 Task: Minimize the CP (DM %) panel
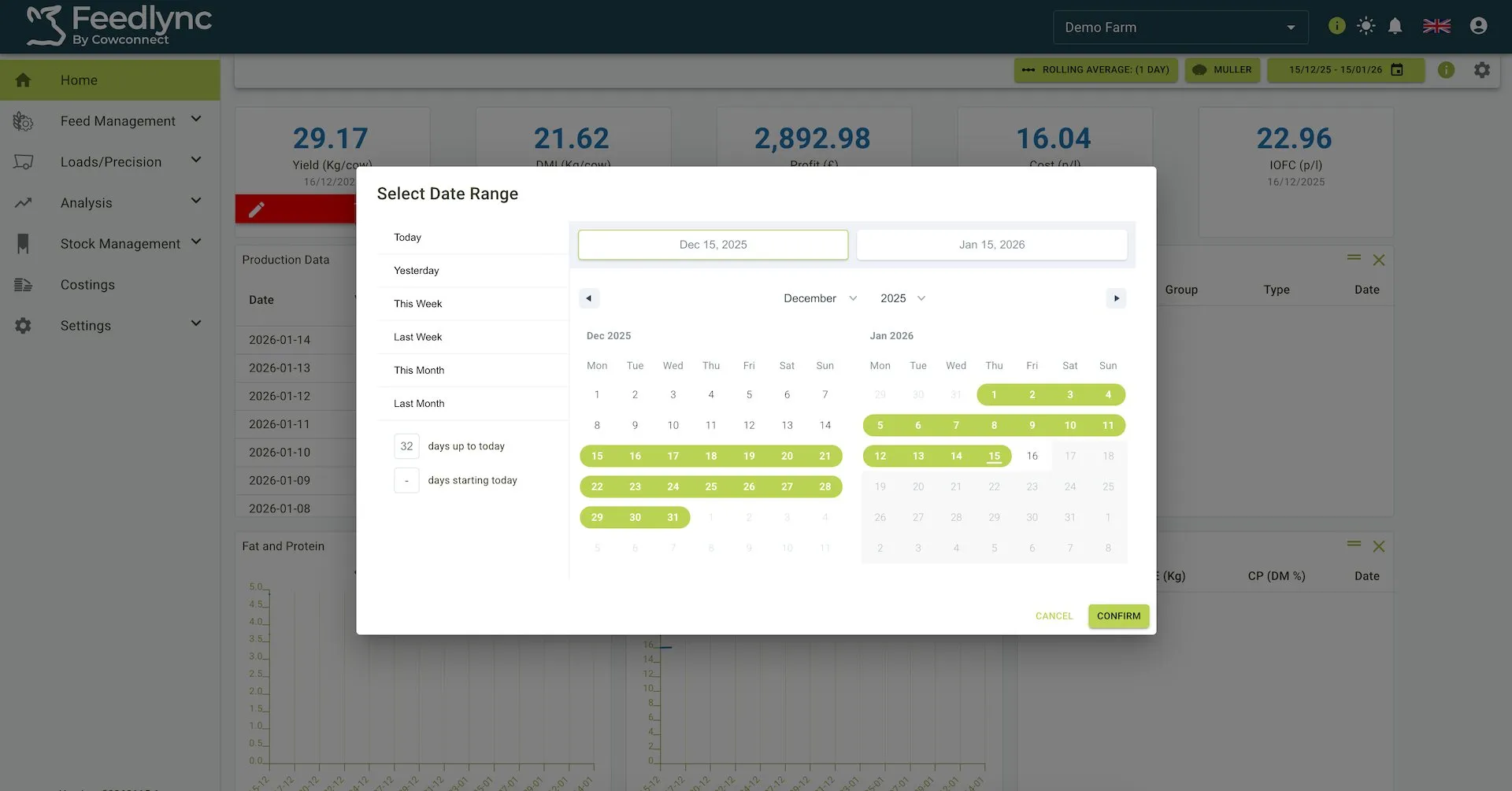1354,544
